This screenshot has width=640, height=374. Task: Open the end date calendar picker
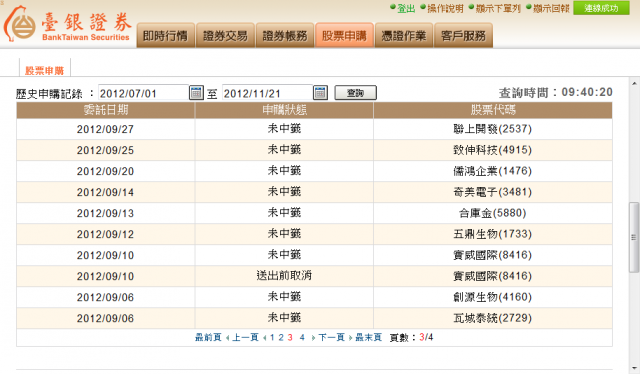click(x=320, y=93)
